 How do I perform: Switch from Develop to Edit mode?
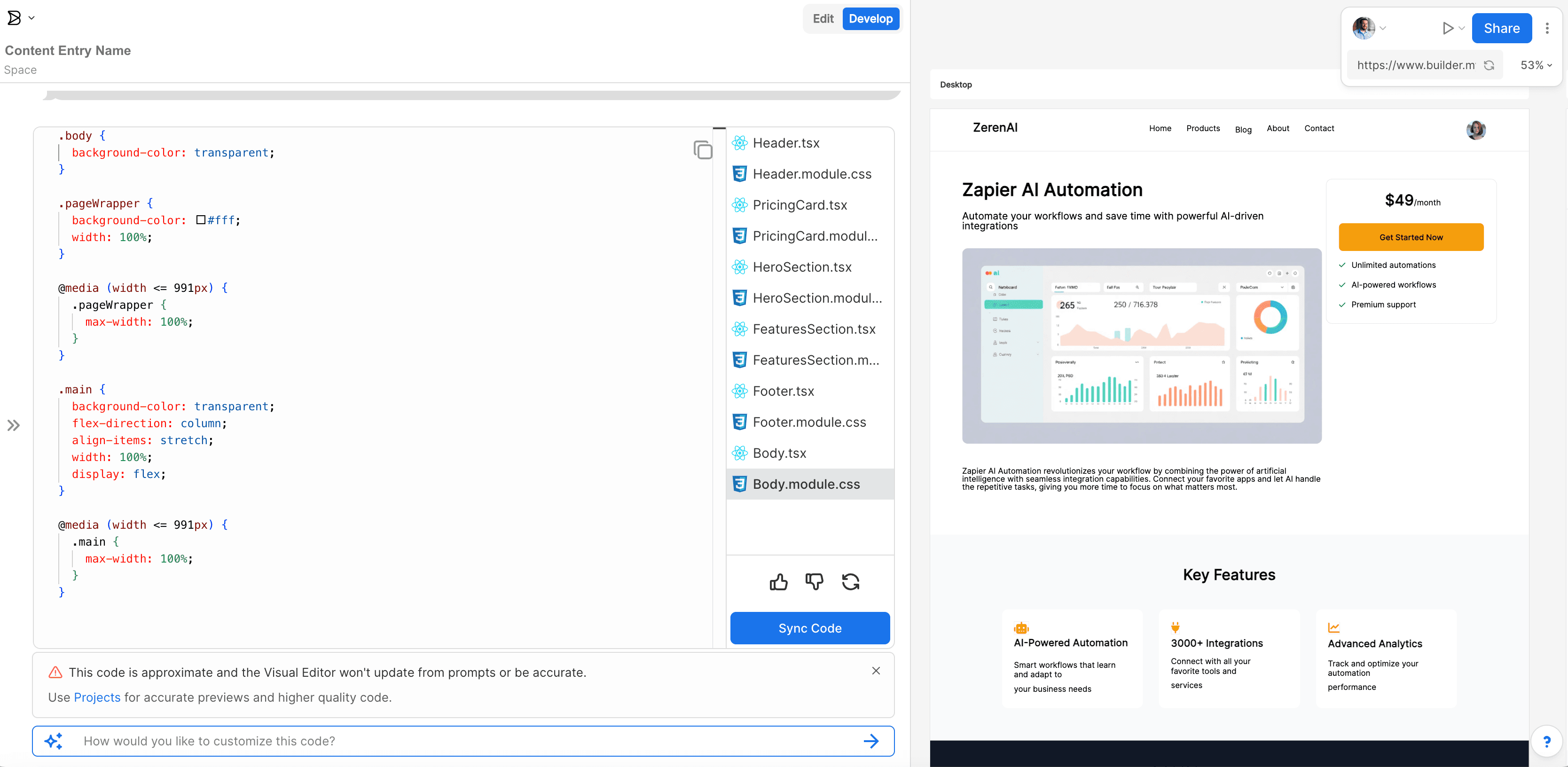(823, 18)
